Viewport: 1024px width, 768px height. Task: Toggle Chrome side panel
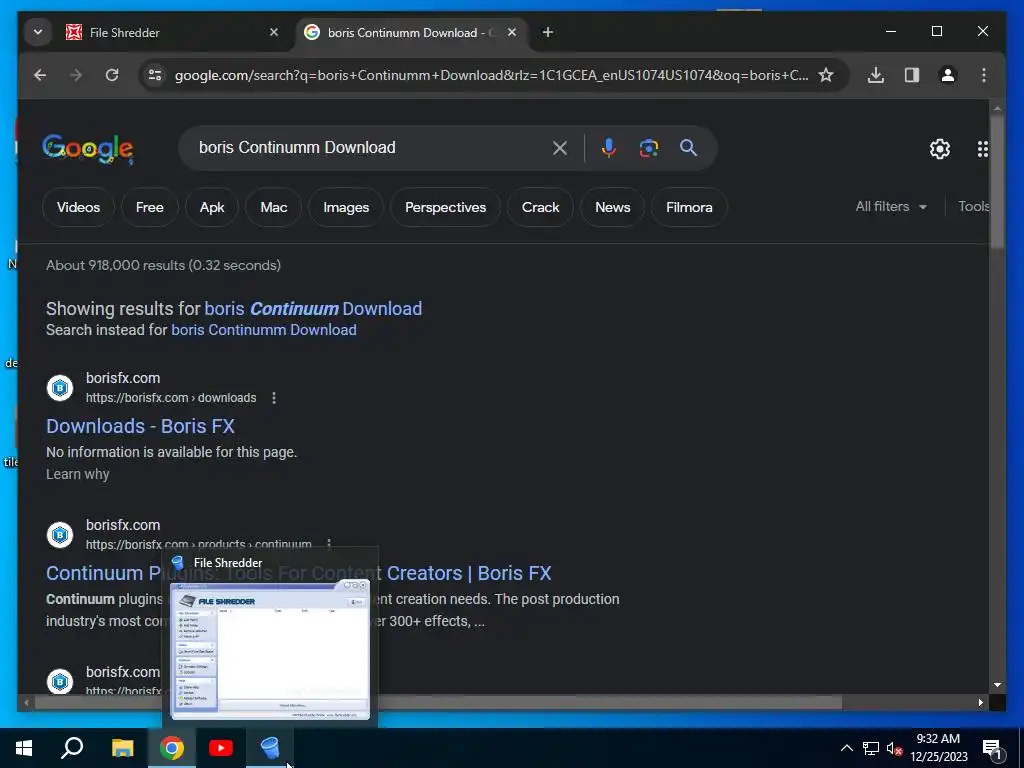click(912, 75)
